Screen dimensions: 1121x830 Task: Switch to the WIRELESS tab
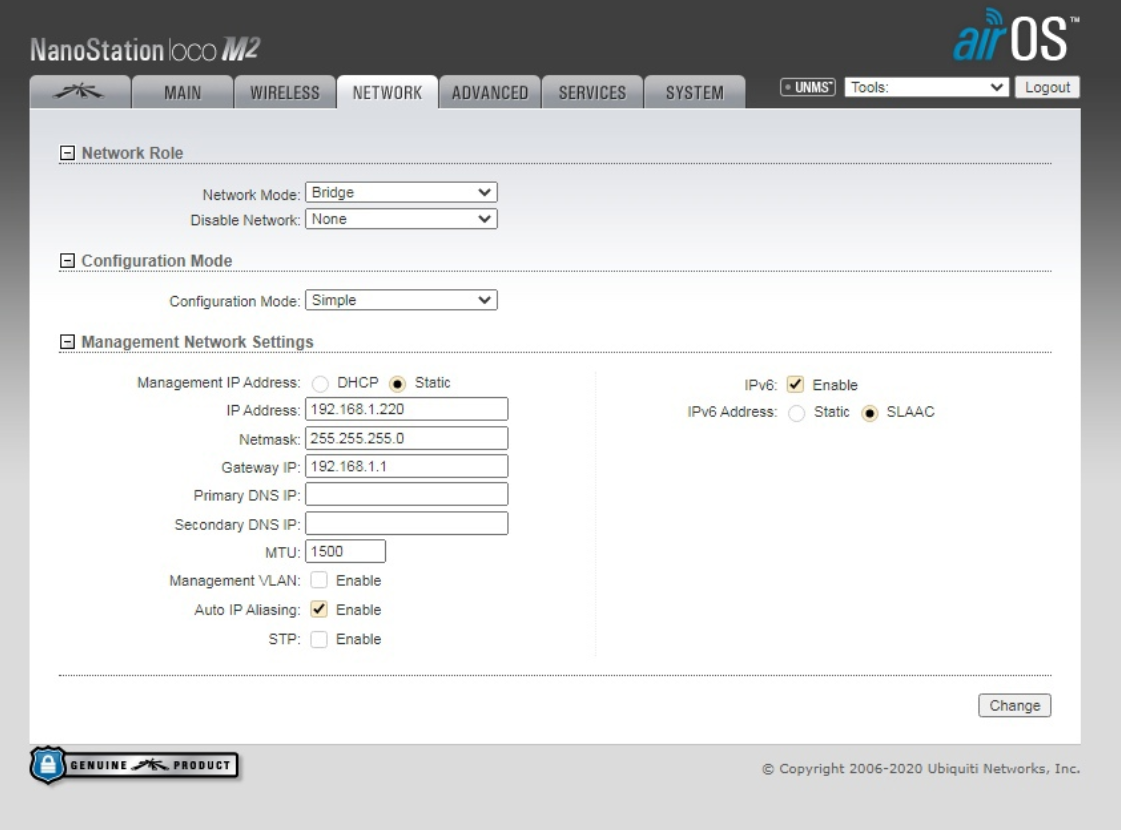point(284,92)
